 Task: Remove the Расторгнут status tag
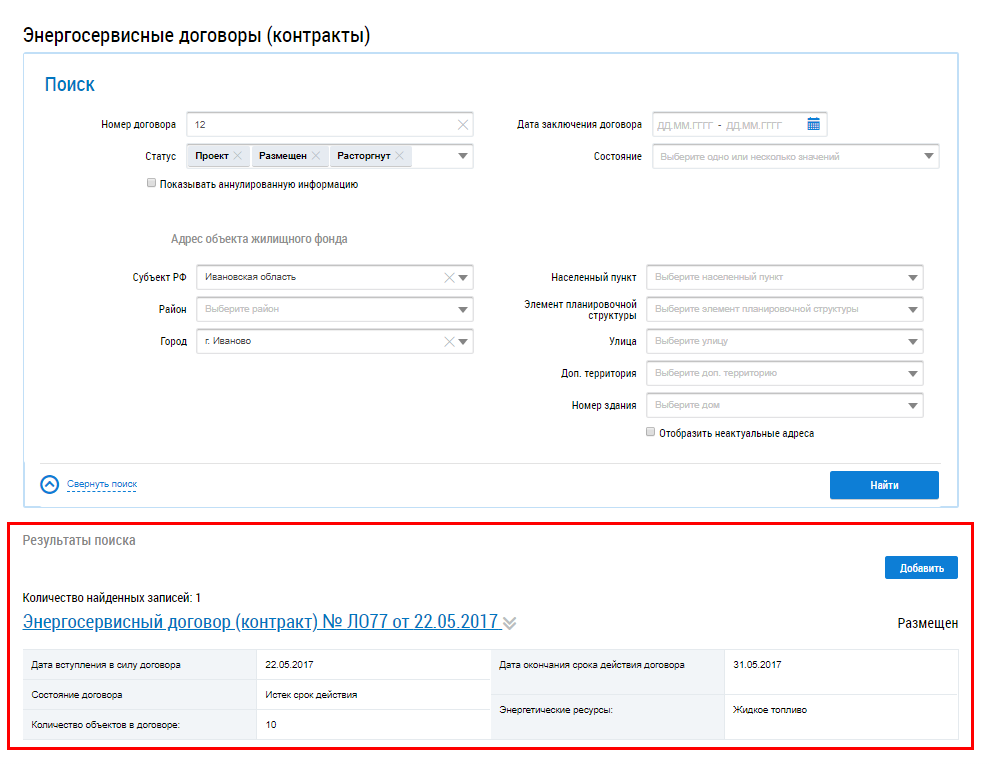pyautogui.click(x=399, y=156)
